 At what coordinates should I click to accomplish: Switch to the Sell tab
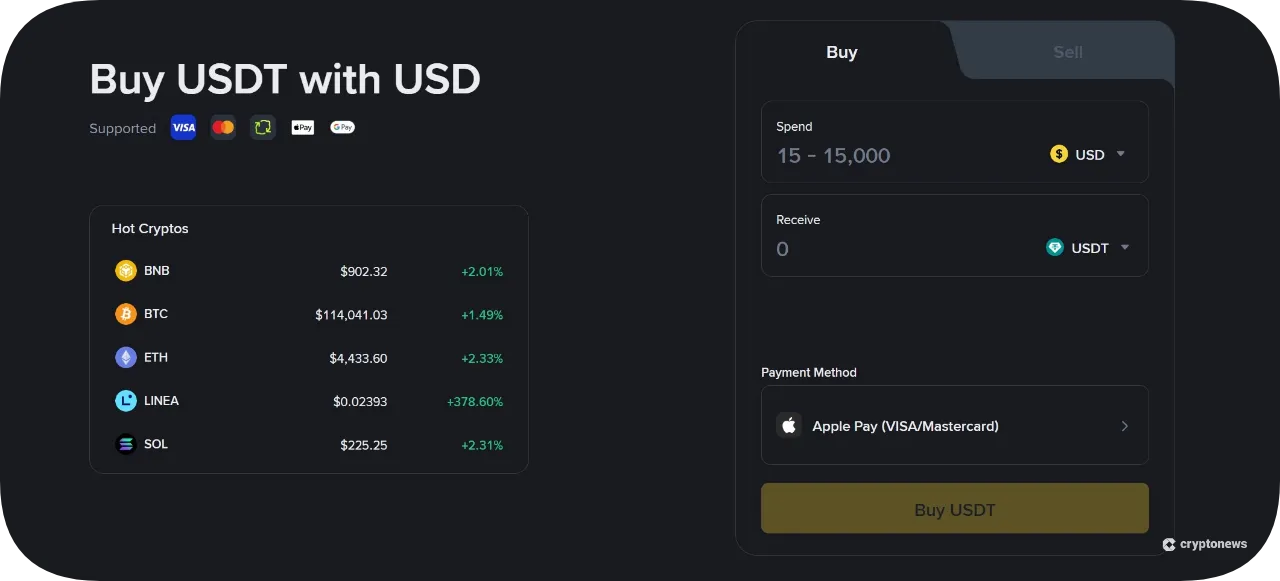click(x=1067, y=52)
